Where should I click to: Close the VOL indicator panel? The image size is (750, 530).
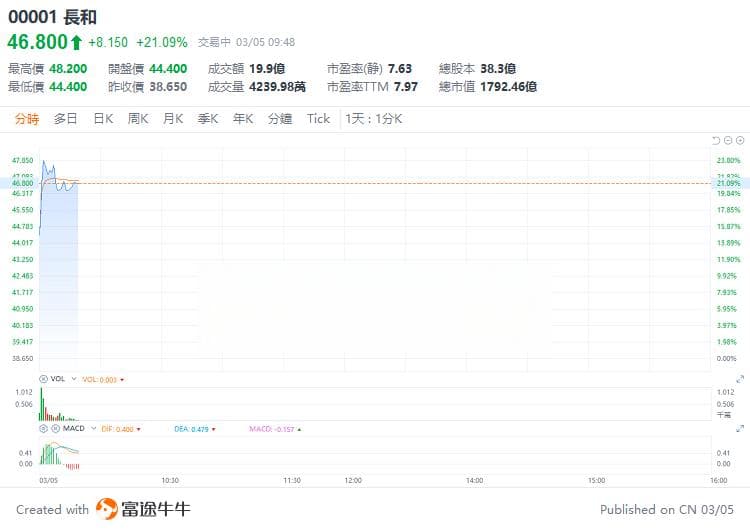(43, 379)
